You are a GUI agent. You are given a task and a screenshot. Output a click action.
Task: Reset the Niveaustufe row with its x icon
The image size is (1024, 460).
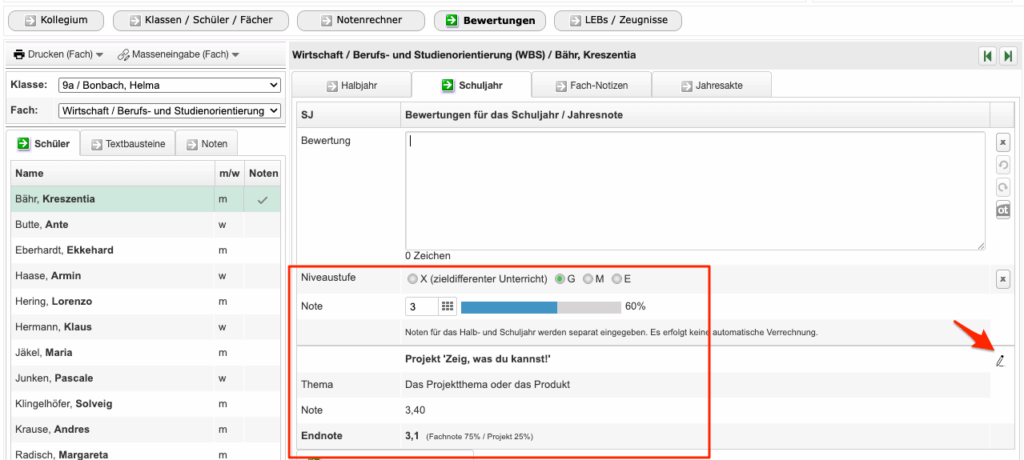1002,279
